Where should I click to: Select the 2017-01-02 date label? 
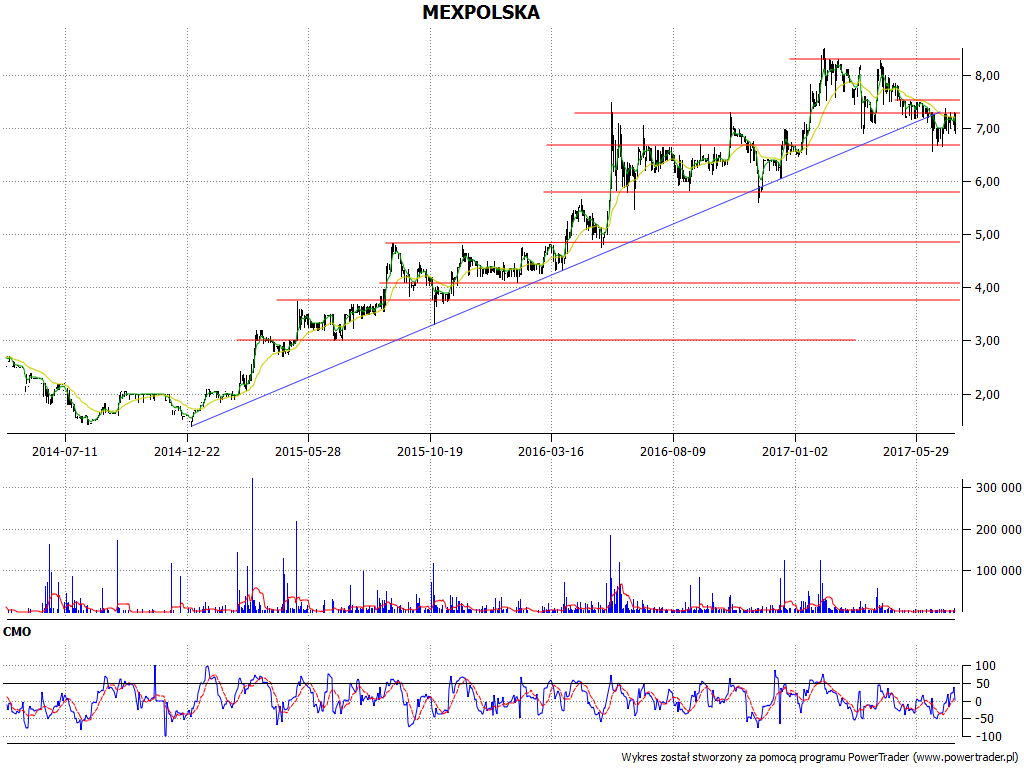795,451
